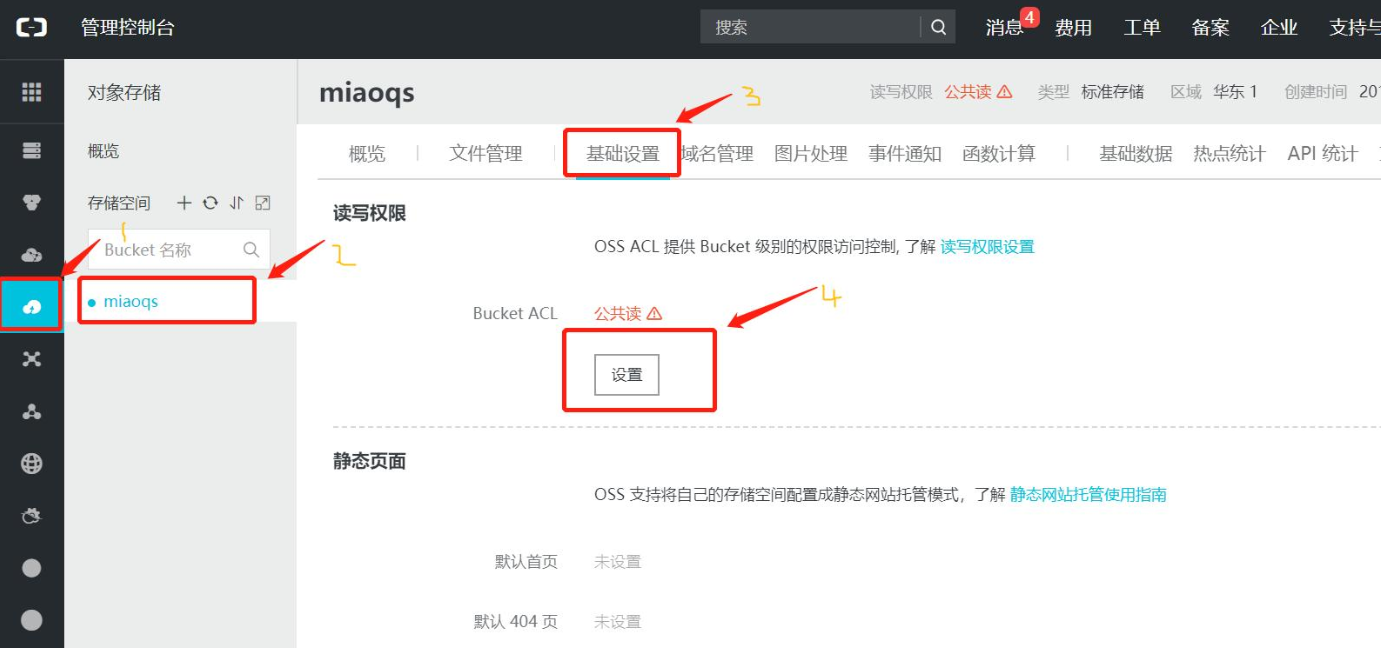The height and width of the screenshot is (648, 1381).
Task: Open the 备案 menu
Action: (x=1211, y=28)
